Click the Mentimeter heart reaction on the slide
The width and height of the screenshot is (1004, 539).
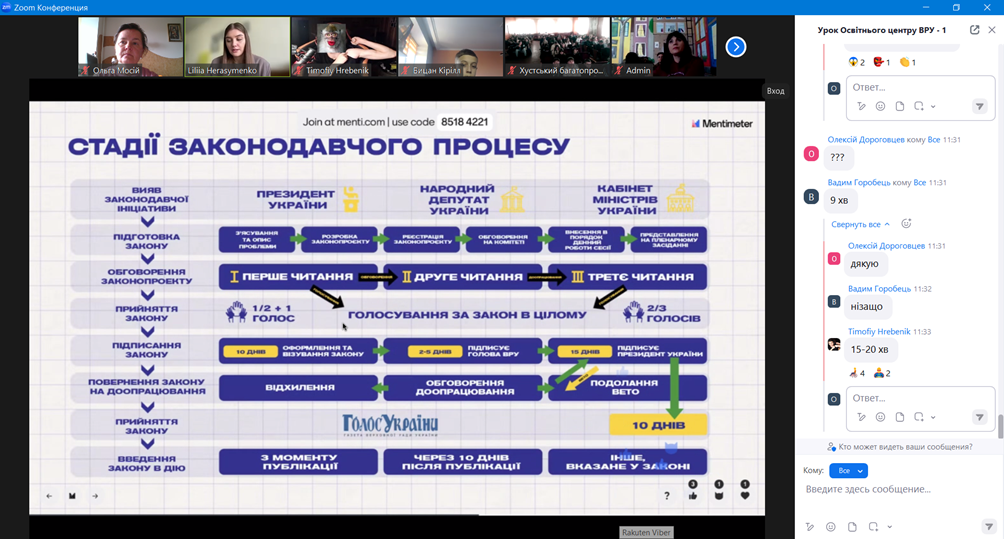(x=745, y=494)
